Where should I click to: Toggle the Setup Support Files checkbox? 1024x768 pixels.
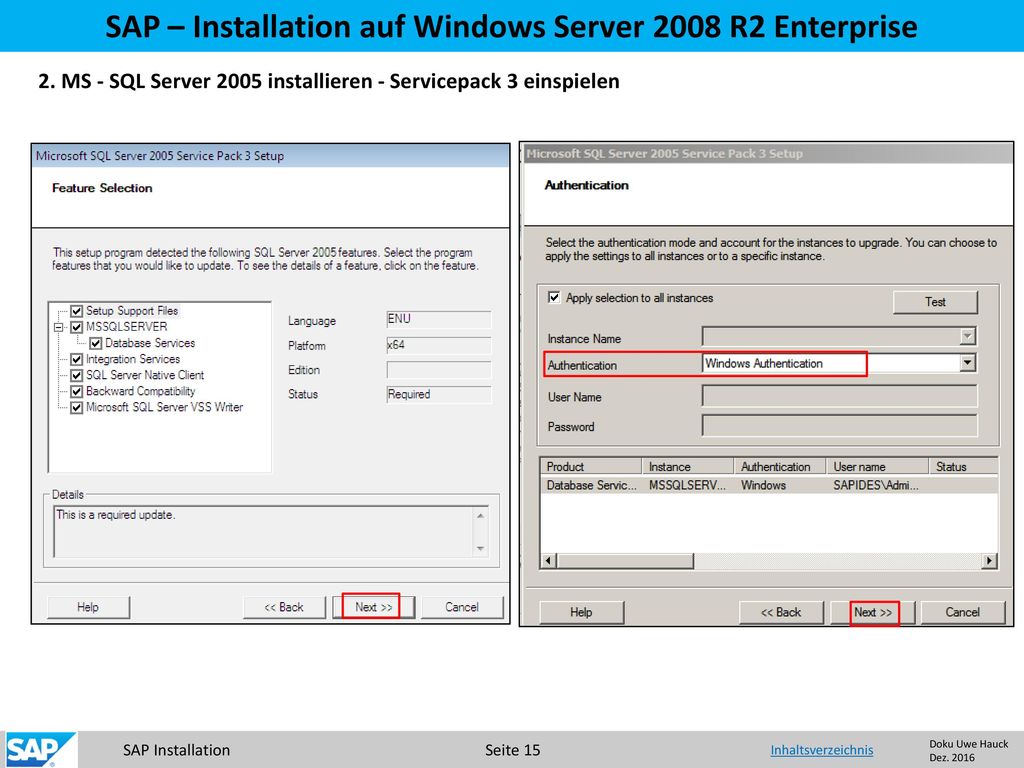pos(76,311)
